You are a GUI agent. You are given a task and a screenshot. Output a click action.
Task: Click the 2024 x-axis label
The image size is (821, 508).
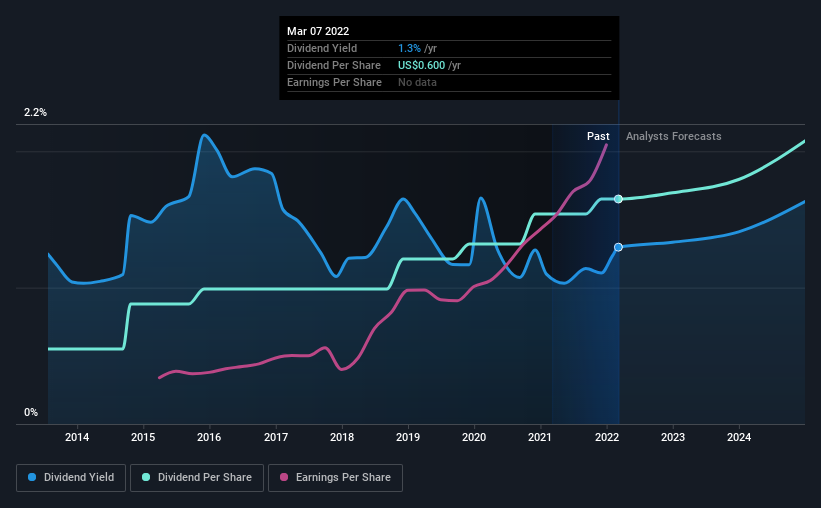739,437
